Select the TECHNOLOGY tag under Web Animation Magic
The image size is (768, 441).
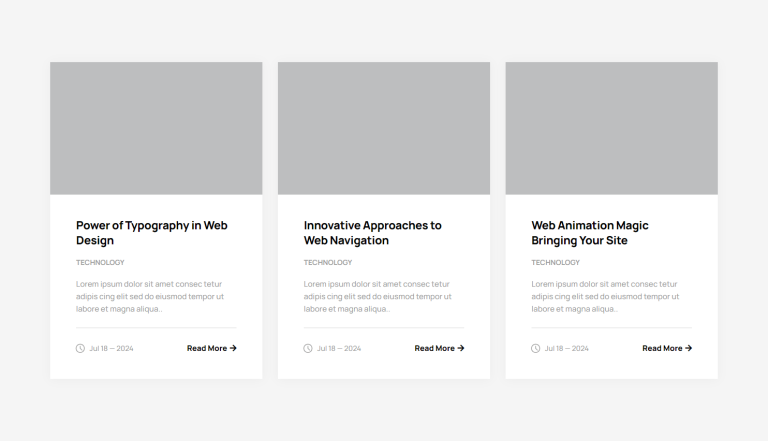tap(555, 263)
